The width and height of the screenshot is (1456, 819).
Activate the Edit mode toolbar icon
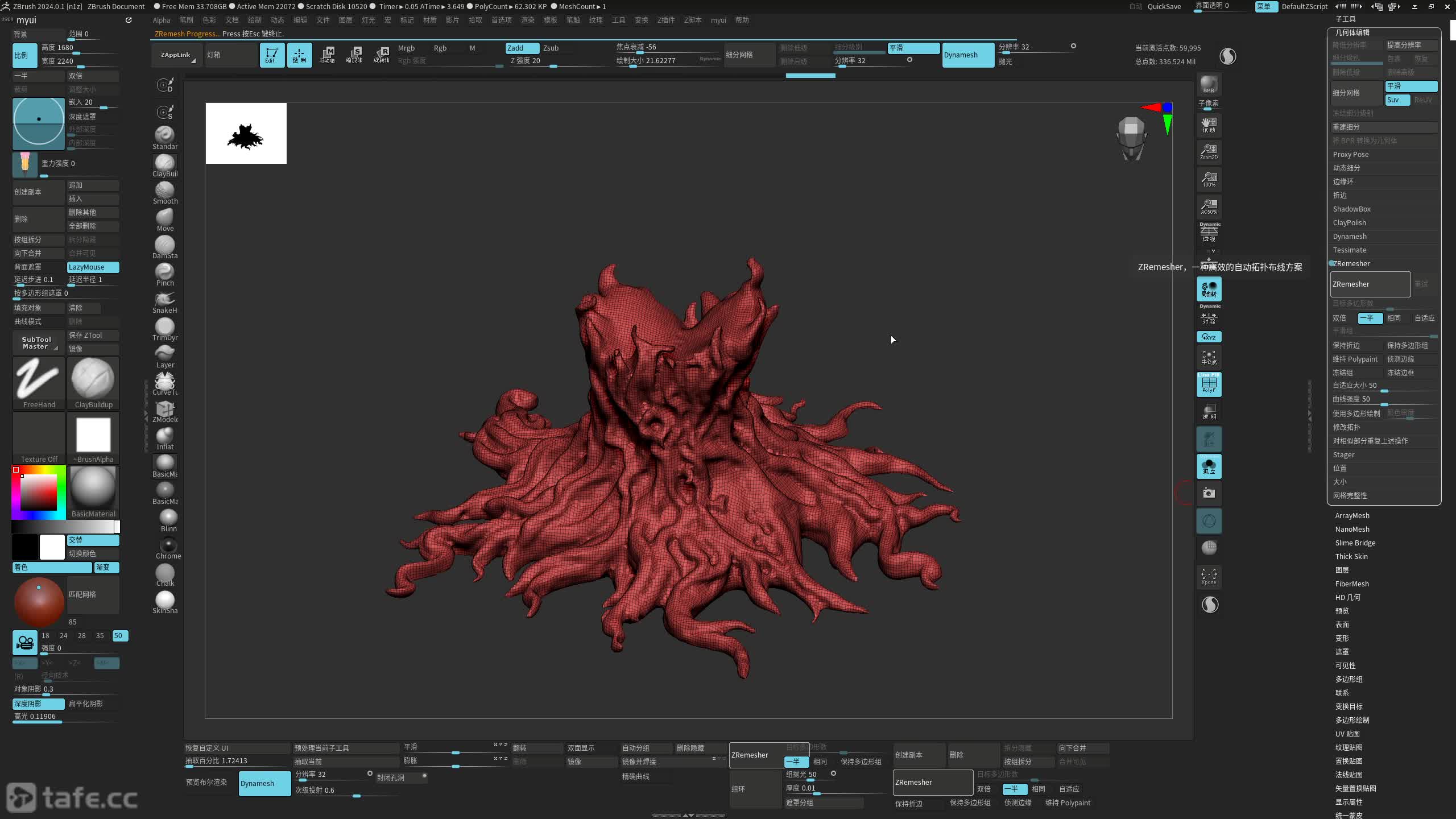coord(272,55)
